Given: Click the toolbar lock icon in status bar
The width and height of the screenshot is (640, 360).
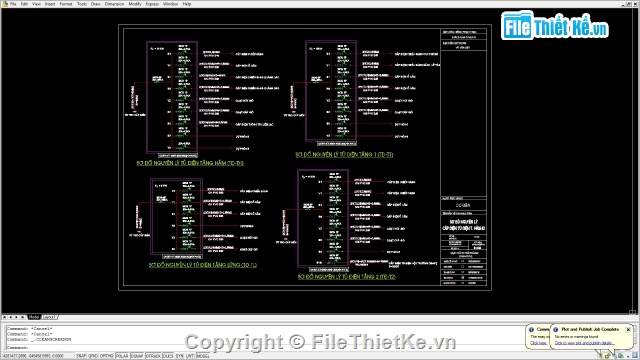Looking at the screenshot, I should pyautogui.click(x=607, y=356).
